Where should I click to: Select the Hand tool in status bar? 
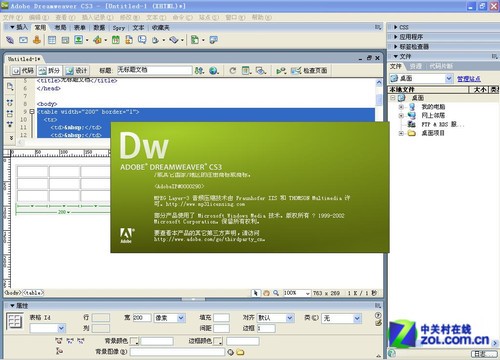(x=266, y=293)
